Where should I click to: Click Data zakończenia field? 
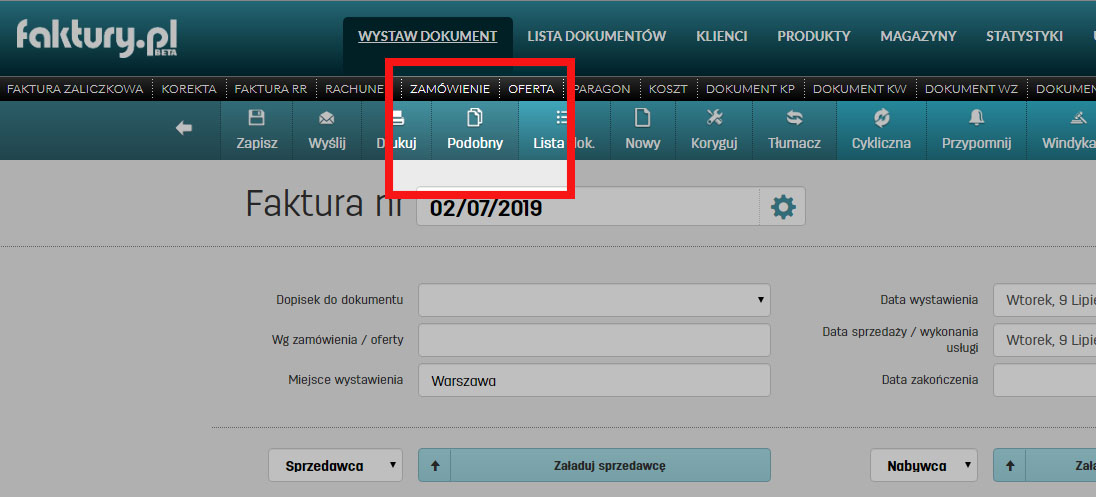(x=1044, y=380)
